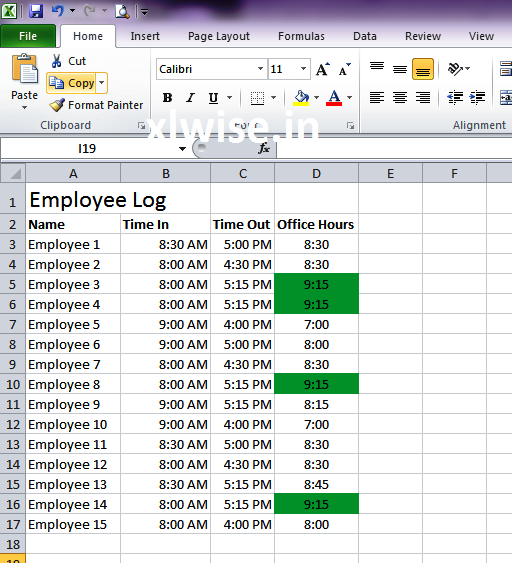Select Employee 15 Time Out cell
512x563 pixels.
pos(243,524)
